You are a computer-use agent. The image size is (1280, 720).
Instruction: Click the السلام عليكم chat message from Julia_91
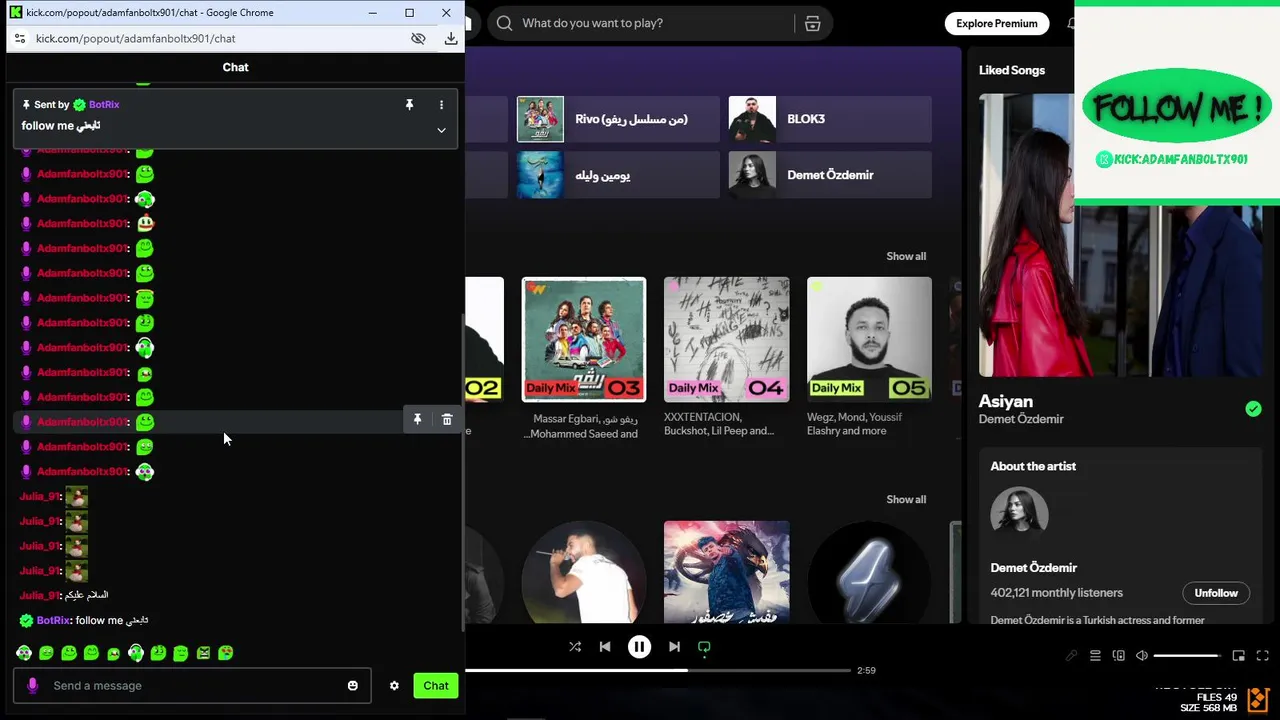[86, 595]
